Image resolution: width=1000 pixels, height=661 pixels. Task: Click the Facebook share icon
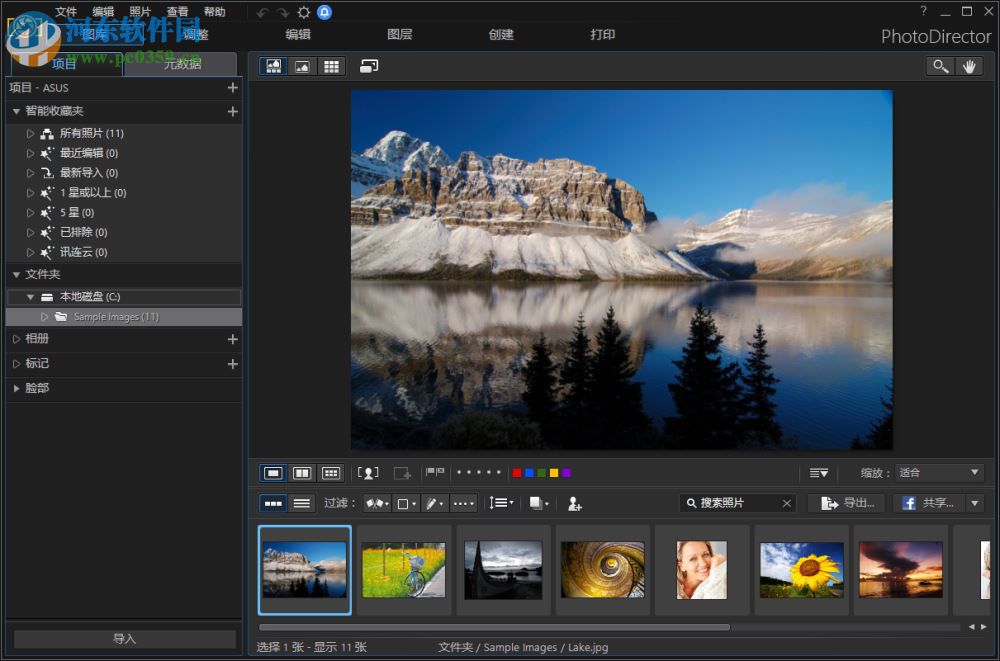[x=910, y=504]
